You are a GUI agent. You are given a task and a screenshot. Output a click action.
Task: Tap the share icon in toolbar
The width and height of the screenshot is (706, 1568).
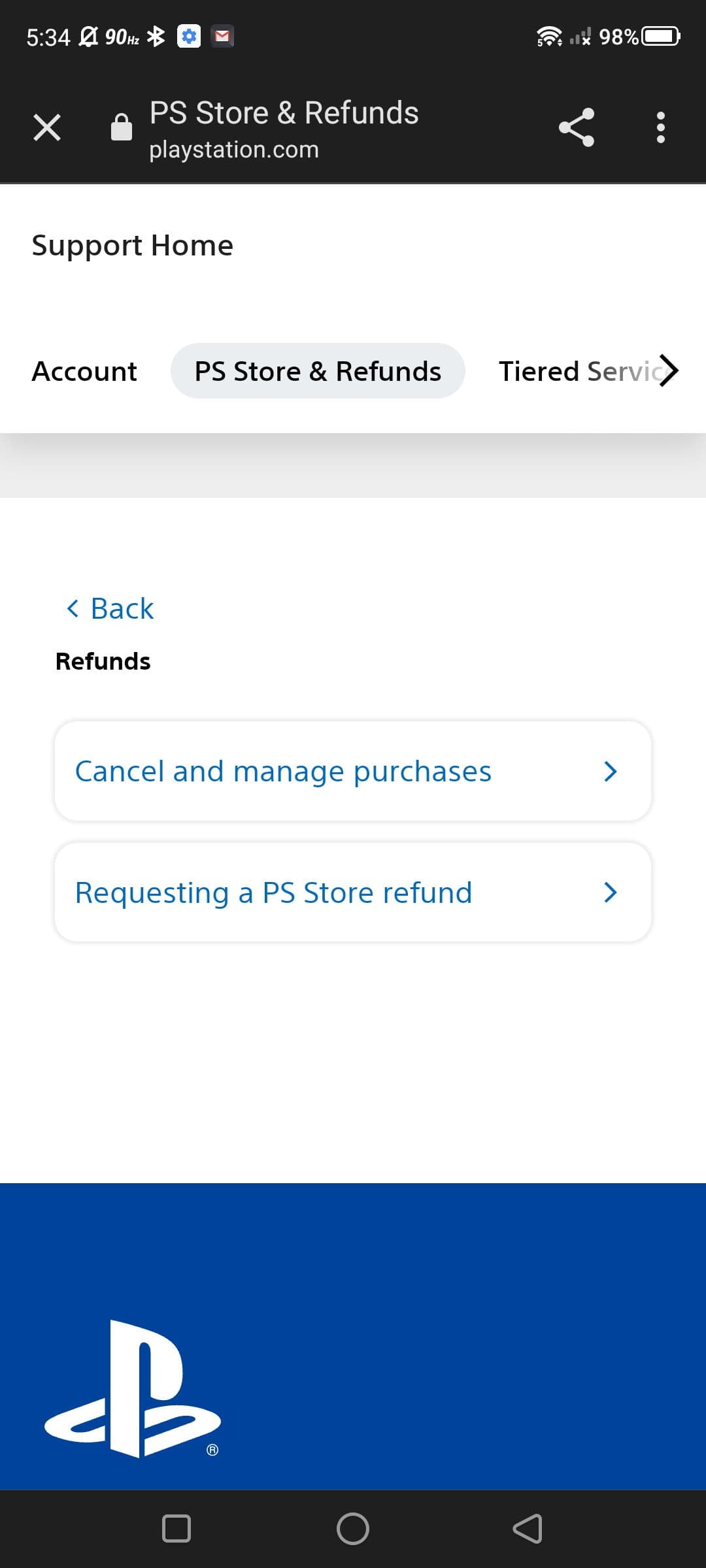577,127
